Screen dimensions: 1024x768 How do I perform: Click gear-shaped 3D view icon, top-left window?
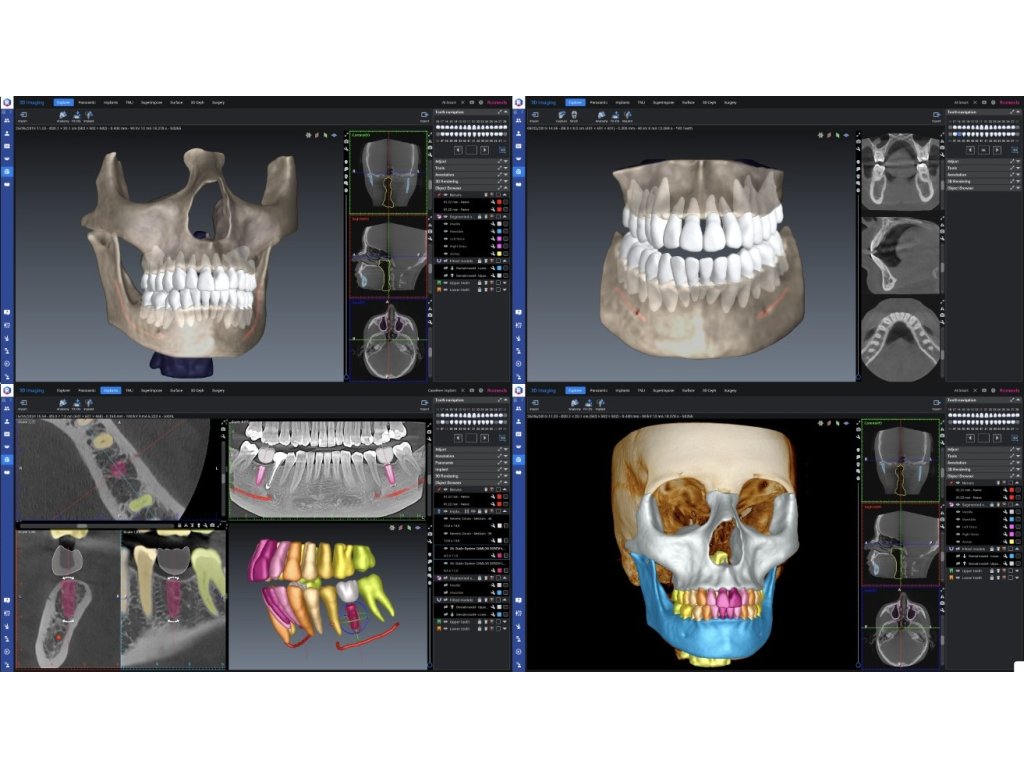click(x=308, y=135)
